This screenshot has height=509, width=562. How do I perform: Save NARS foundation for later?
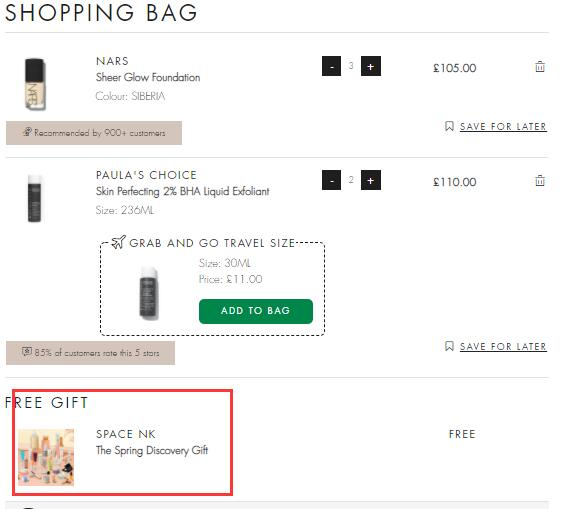tap(503, 127)
